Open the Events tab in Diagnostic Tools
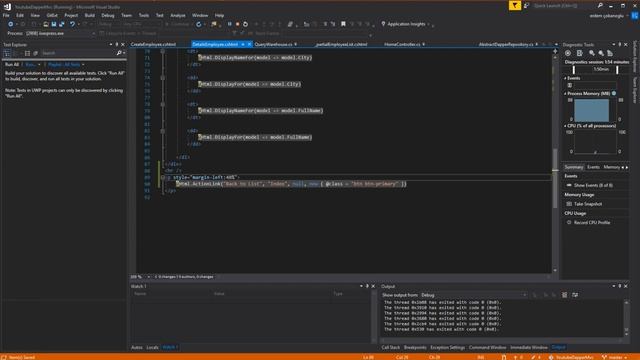The height and width of the screenshot is (360, 640). 593,167
